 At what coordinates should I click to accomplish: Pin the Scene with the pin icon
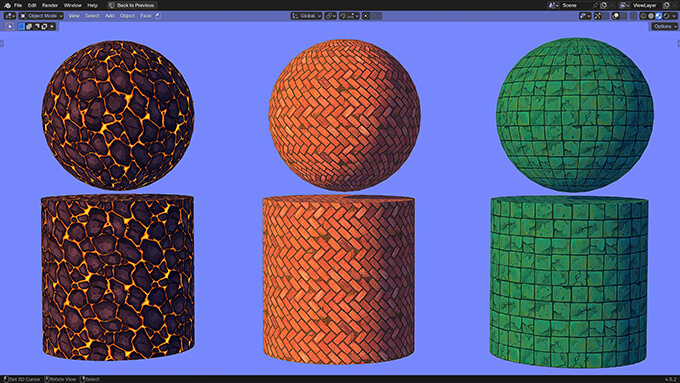point(595,5)
